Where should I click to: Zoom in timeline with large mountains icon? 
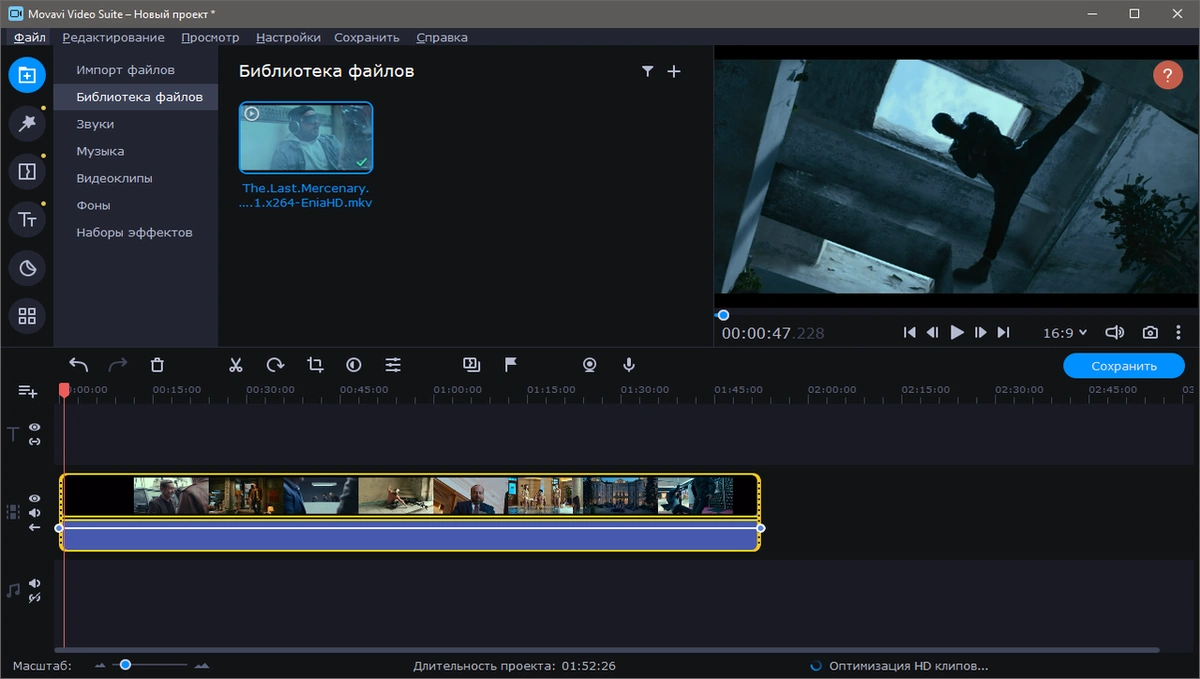pyautogui.click(x=202, y=665)
